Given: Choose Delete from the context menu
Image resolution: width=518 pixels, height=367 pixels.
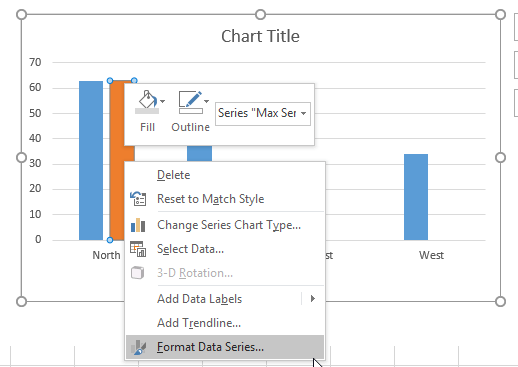Looking at the screenshot, I should 225,175.
